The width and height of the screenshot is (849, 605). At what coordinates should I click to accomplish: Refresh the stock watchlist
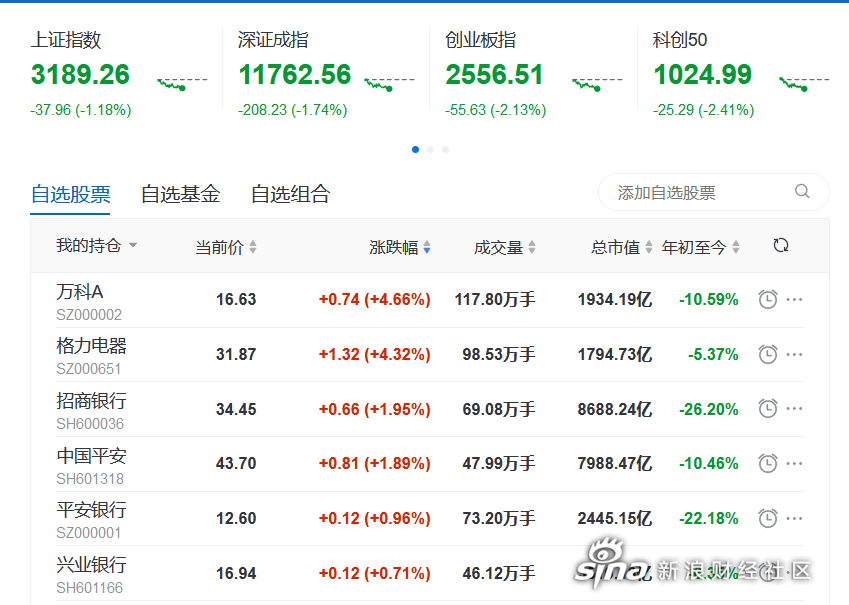[x=781, y=245]
